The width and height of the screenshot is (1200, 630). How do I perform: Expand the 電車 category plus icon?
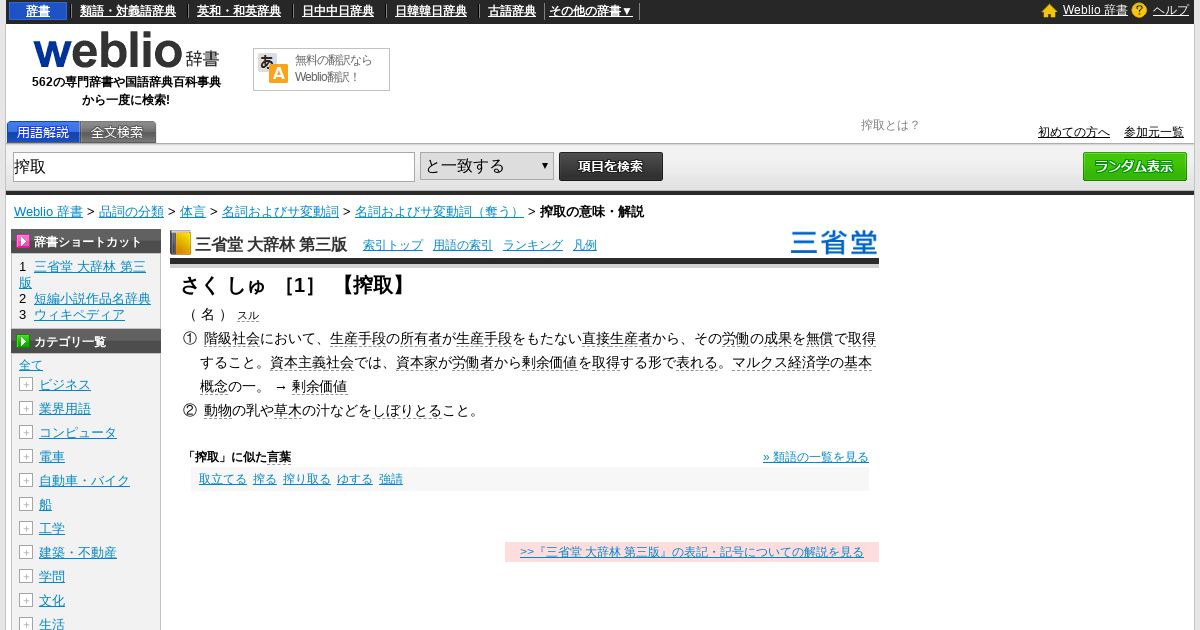[26, 456]
